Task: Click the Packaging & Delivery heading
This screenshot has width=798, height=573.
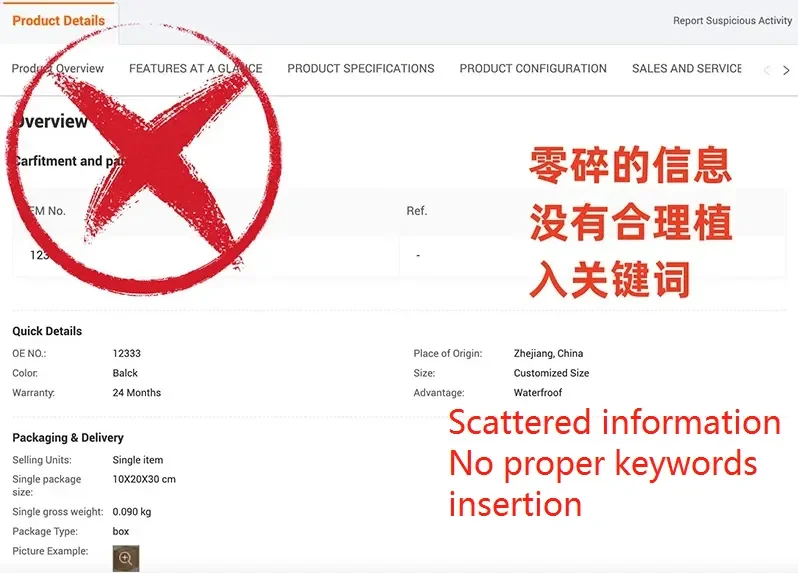Action: [68, 438]
